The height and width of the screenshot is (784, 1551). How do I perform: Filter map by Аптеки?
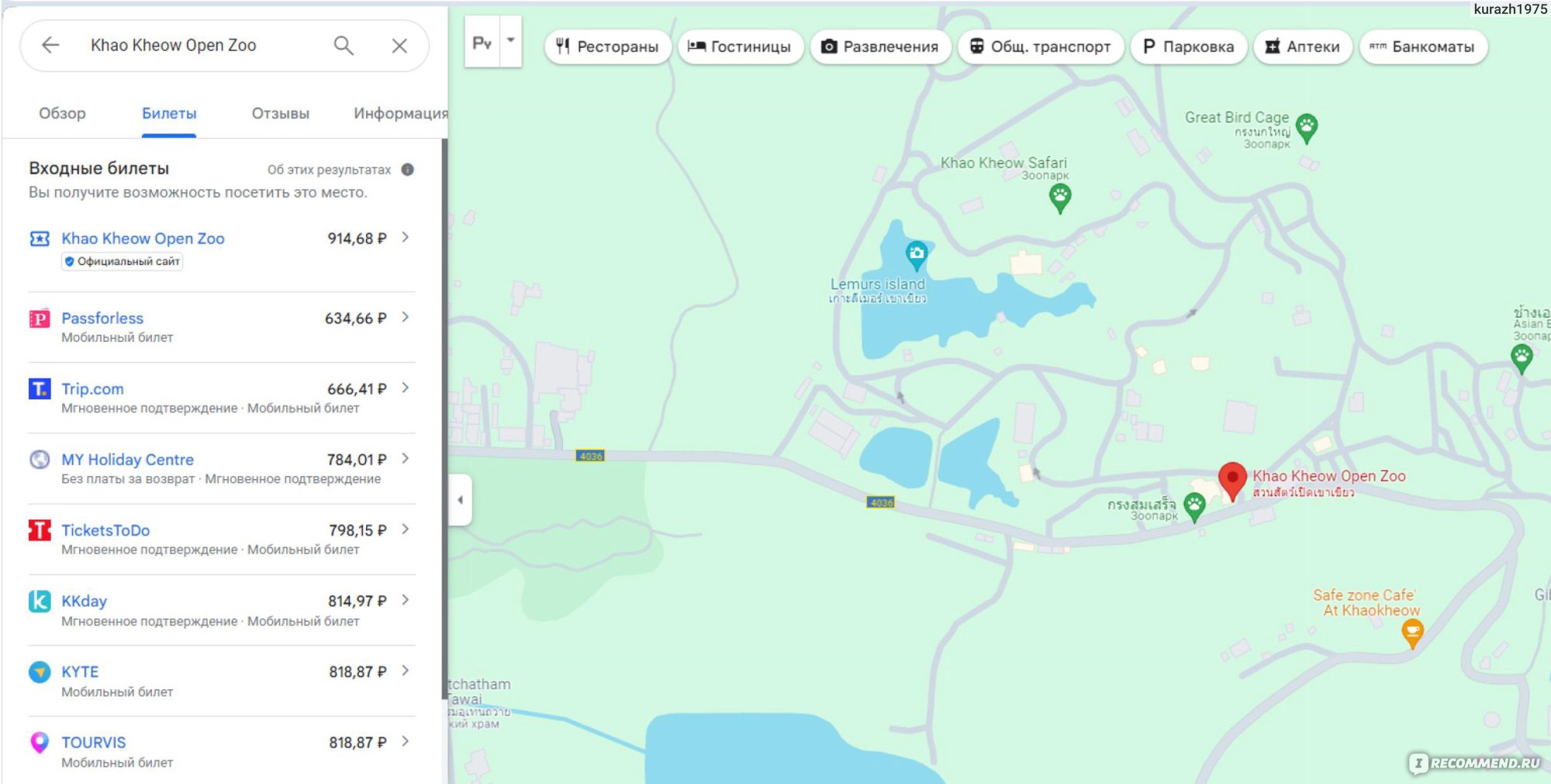(x=1303, y=47)
